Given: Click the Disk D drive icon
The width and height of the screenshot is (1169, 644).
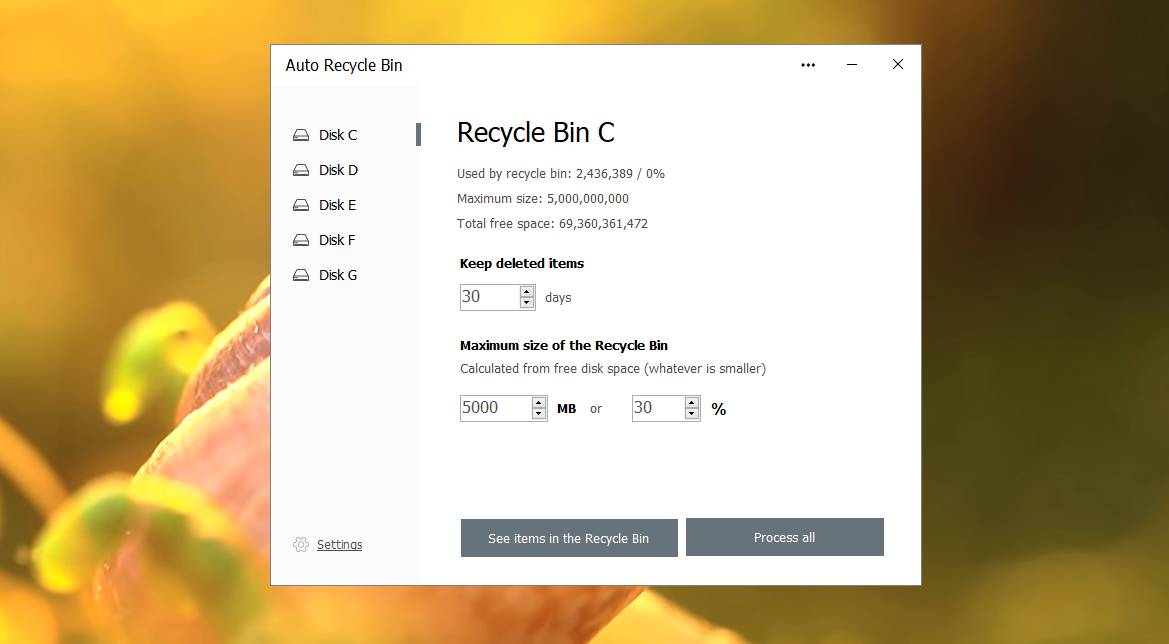Looking at the screenshot, I should 300,171.
